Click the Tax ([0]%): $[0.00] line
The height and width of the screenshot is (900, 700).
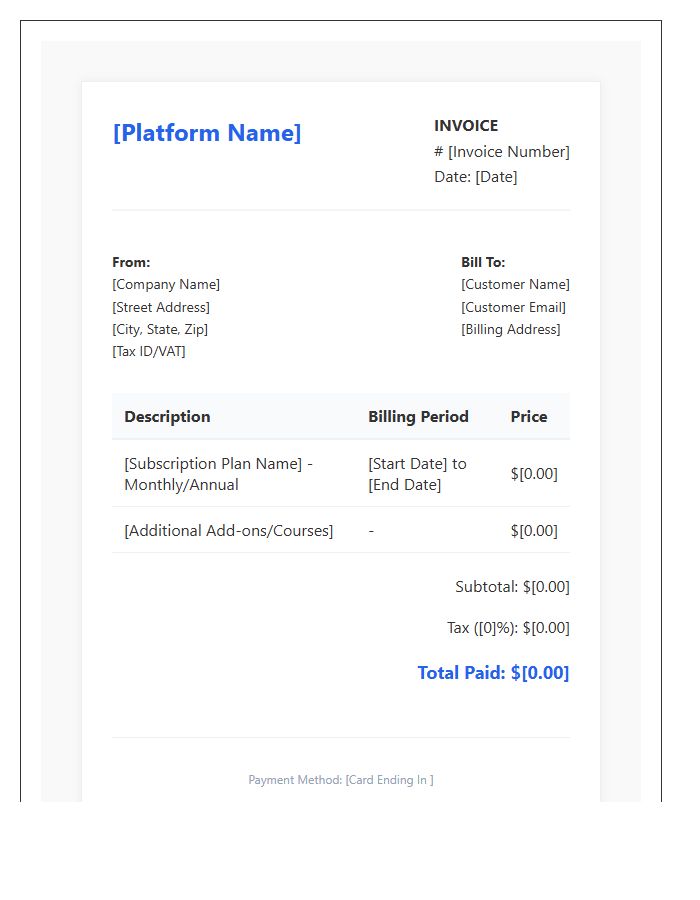click(508, 628)
